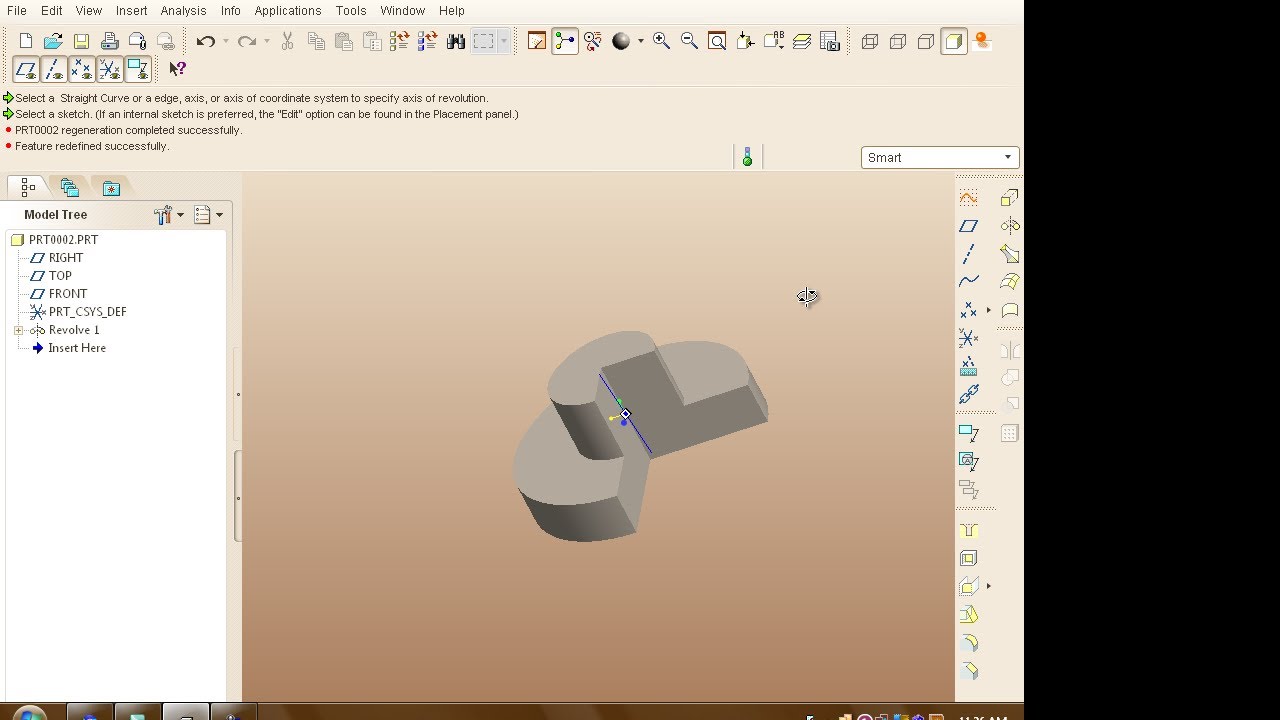Open the Smart selection filter dropdown

tap(940, 157)
